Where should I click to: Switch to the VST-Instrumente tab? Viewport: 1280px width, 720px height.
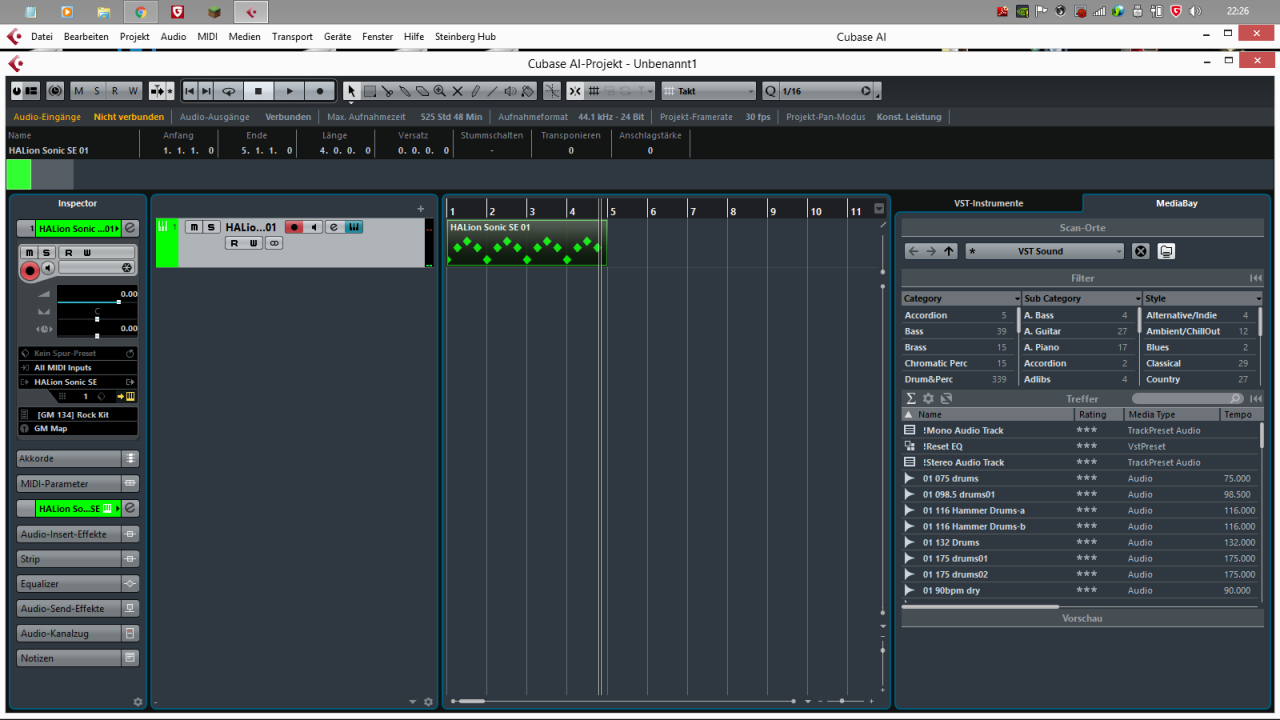point(988,203)
